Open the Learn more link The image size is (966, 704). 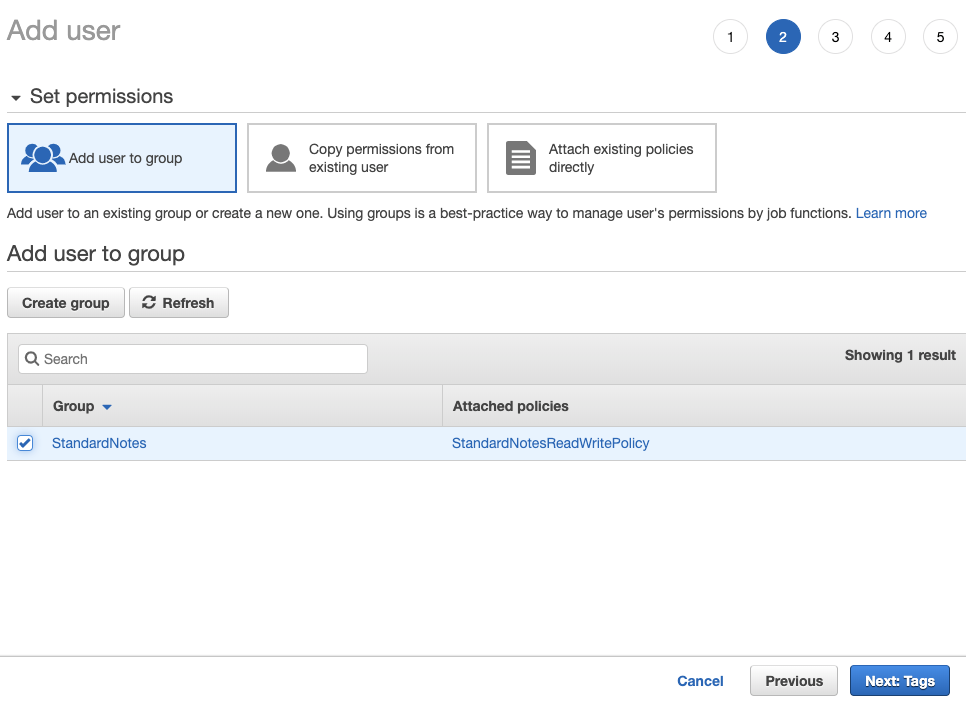[x=891, y=213]
